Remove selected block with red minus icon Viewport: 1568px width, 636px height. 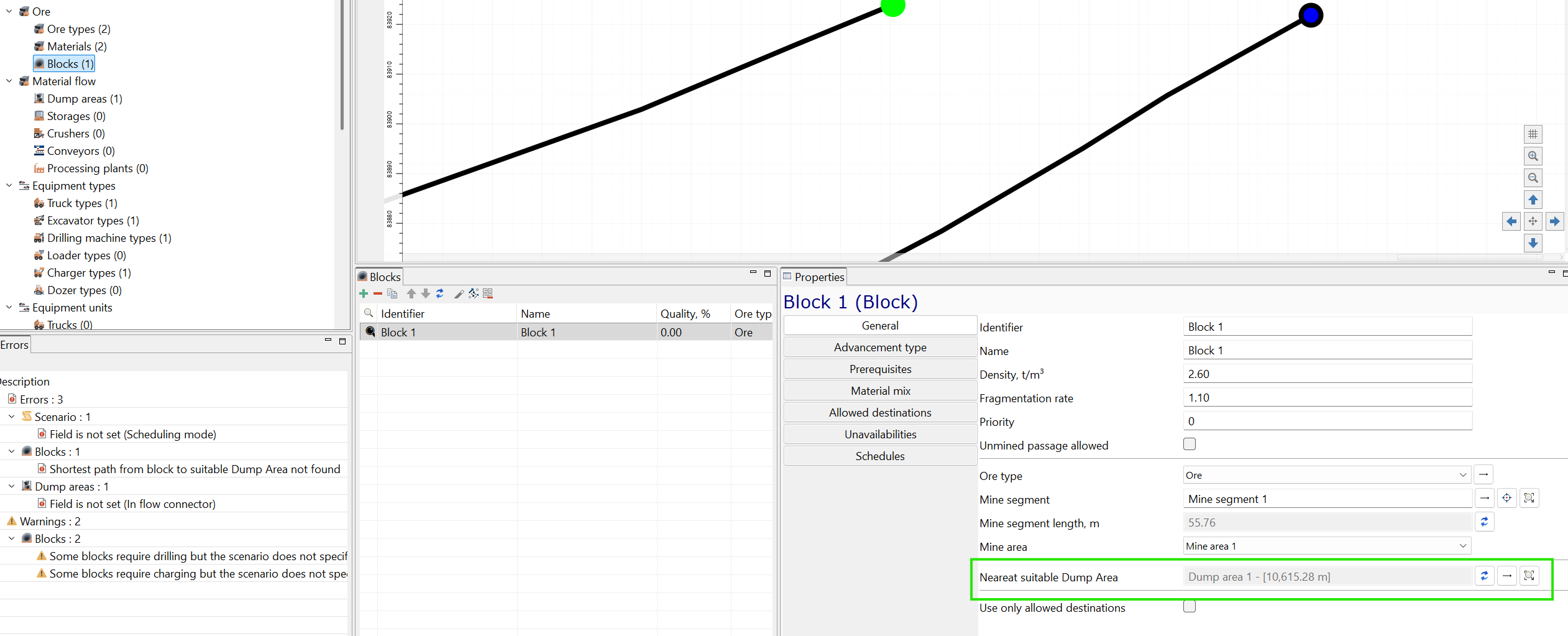(377, 293)
